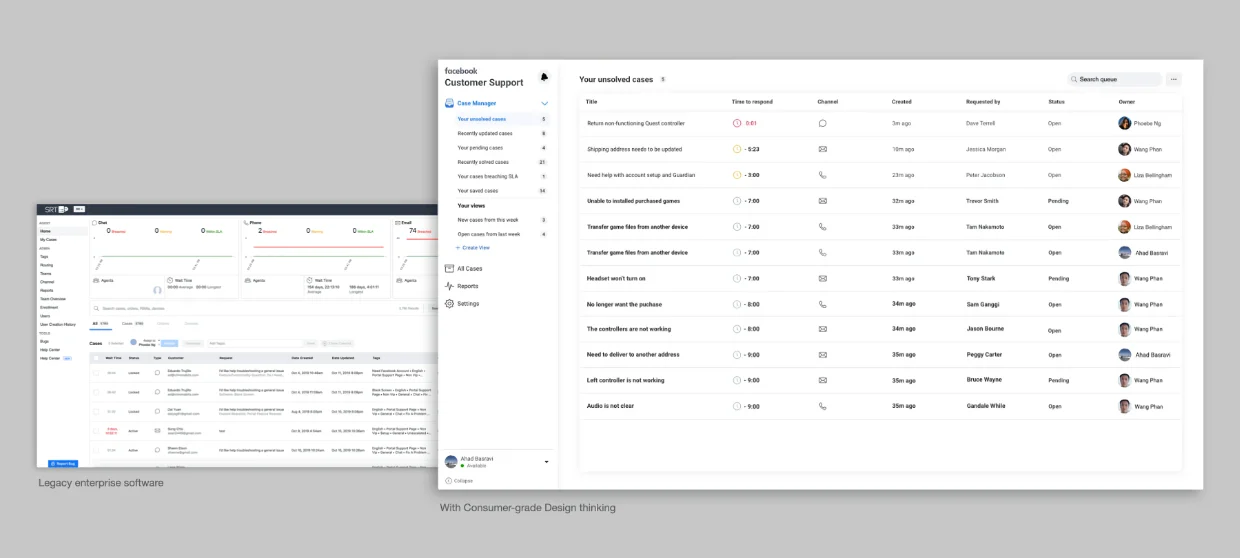Click the Search queue input field

[x=1116, y=79]
